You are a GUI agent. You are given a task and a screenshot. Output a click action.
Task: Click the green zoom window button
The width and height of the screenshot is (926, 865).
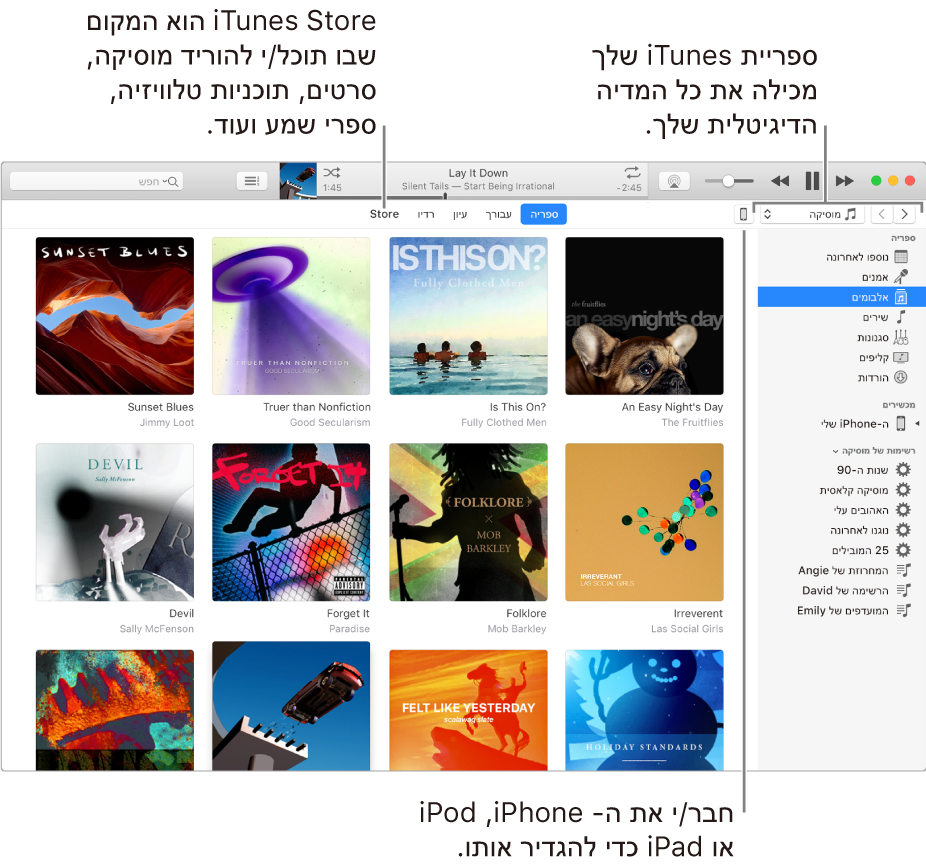tap(876, 181)
